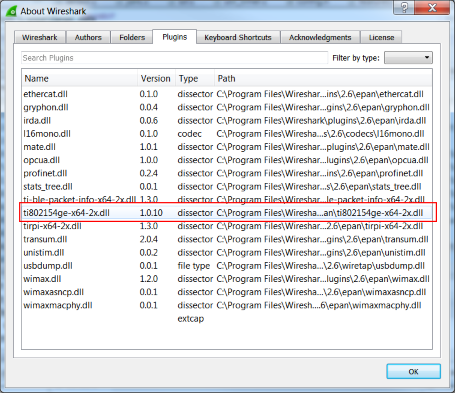Viewport: 455px width, 393px height.
Task: Select the profinet.dll plugin row
Action: point(227,173)
